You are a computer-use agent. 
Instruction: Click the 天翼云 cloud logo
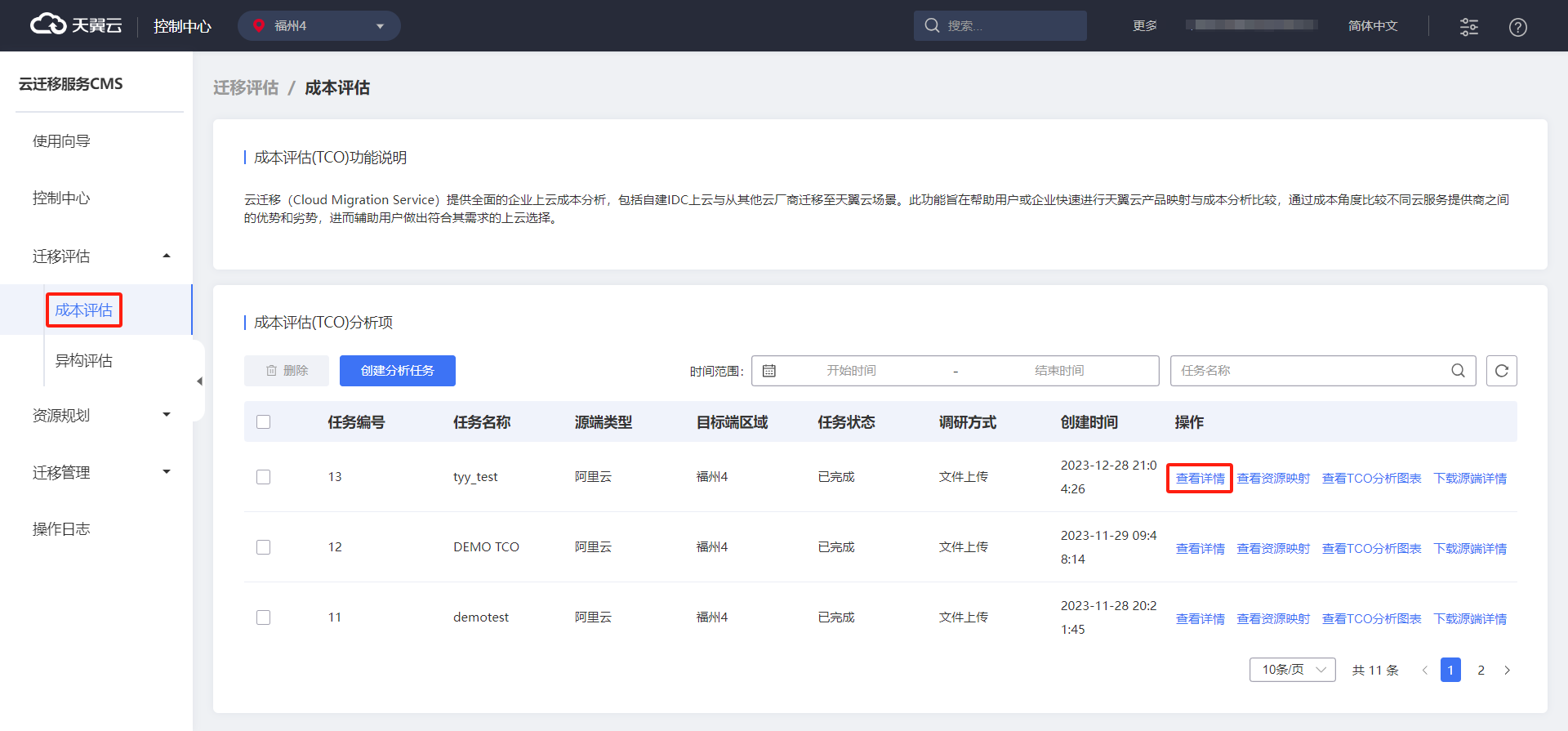click(76, 25)
